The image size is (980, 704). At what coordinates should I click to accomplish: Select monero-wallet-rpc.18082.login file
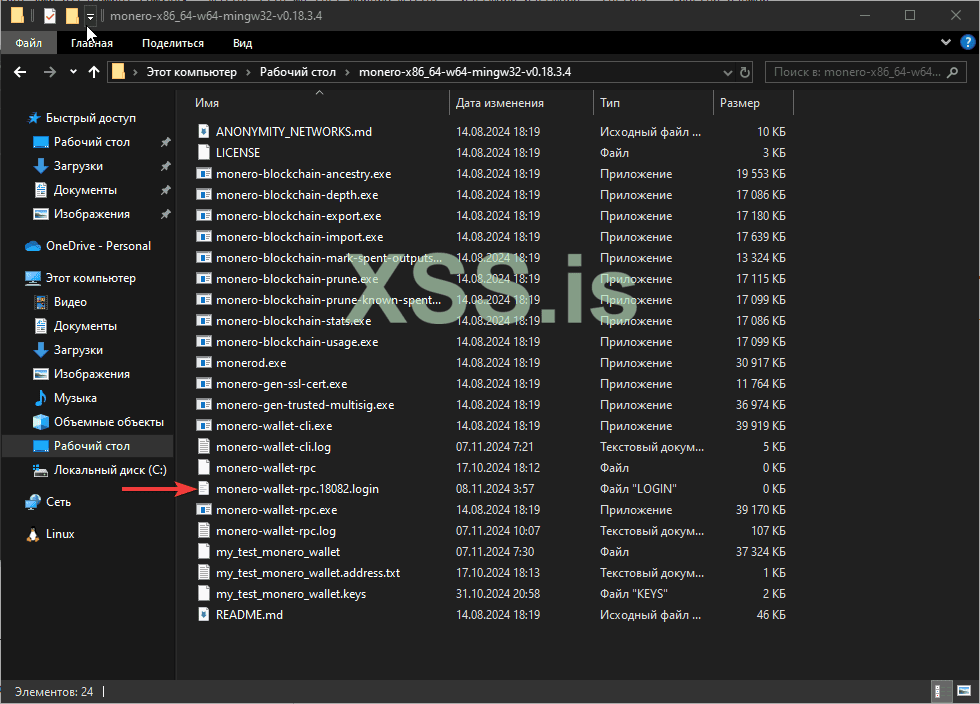click(x=297, y=489)
